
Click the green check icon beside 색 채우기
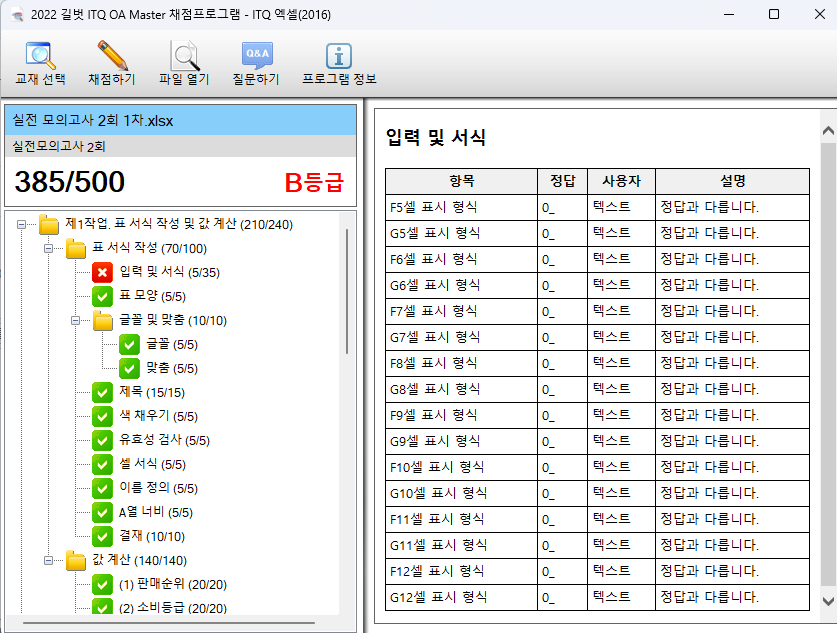102,417
